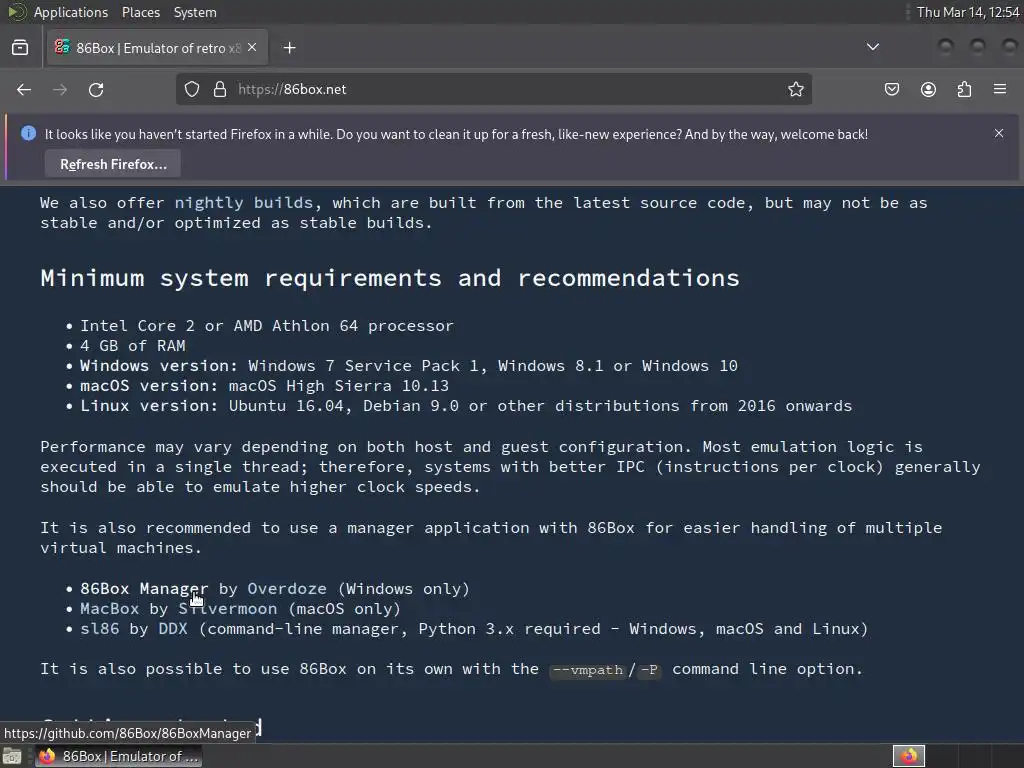
Task: Open the System menu
Action: click(x=195, y=12)
